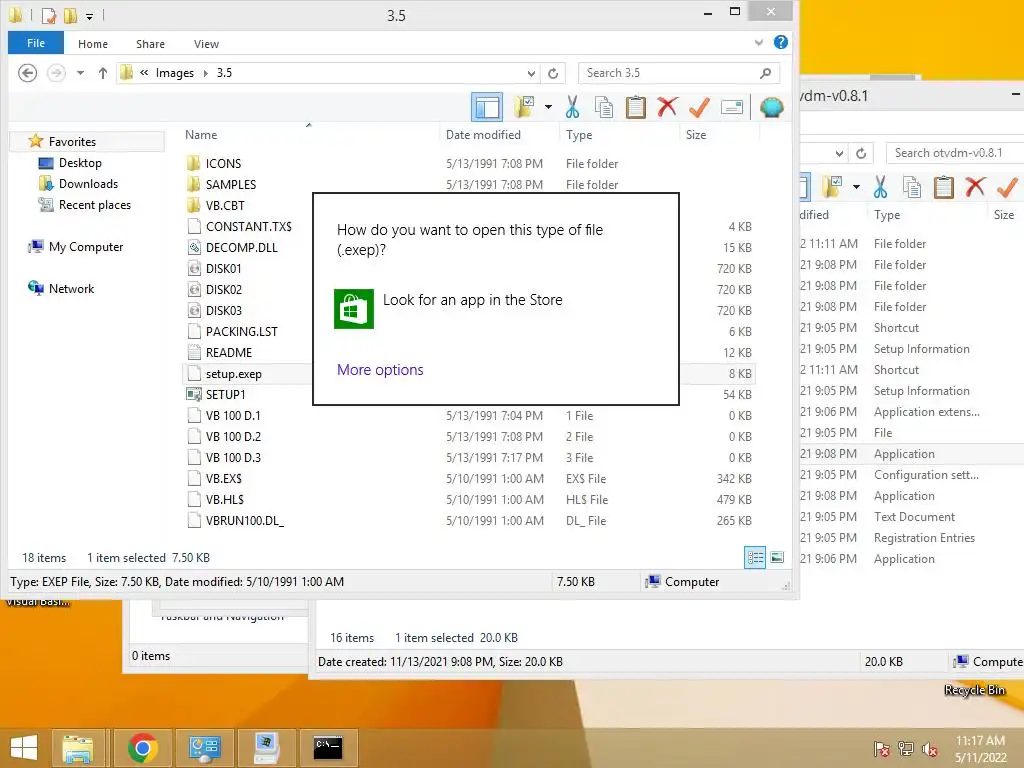The image size is (1024, 768).
Task: Sort by the Name column header
Action: pyautogui.click(x=200, y=135)
